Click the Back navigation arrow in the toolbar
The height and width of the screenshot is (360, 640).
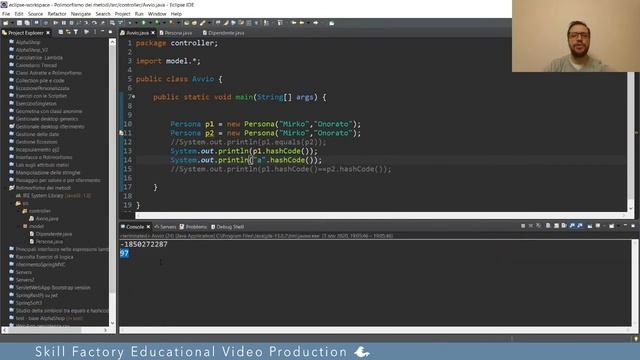tap(302, 23)
